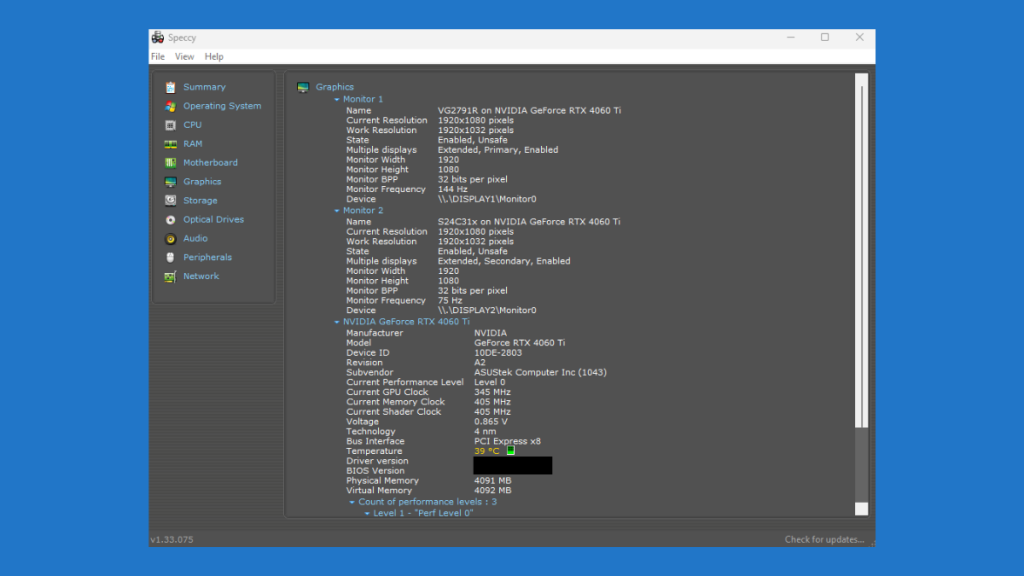Open the Motherboard section
Viewport: 1024px width, 576px height.
click(x=210, y=163)
